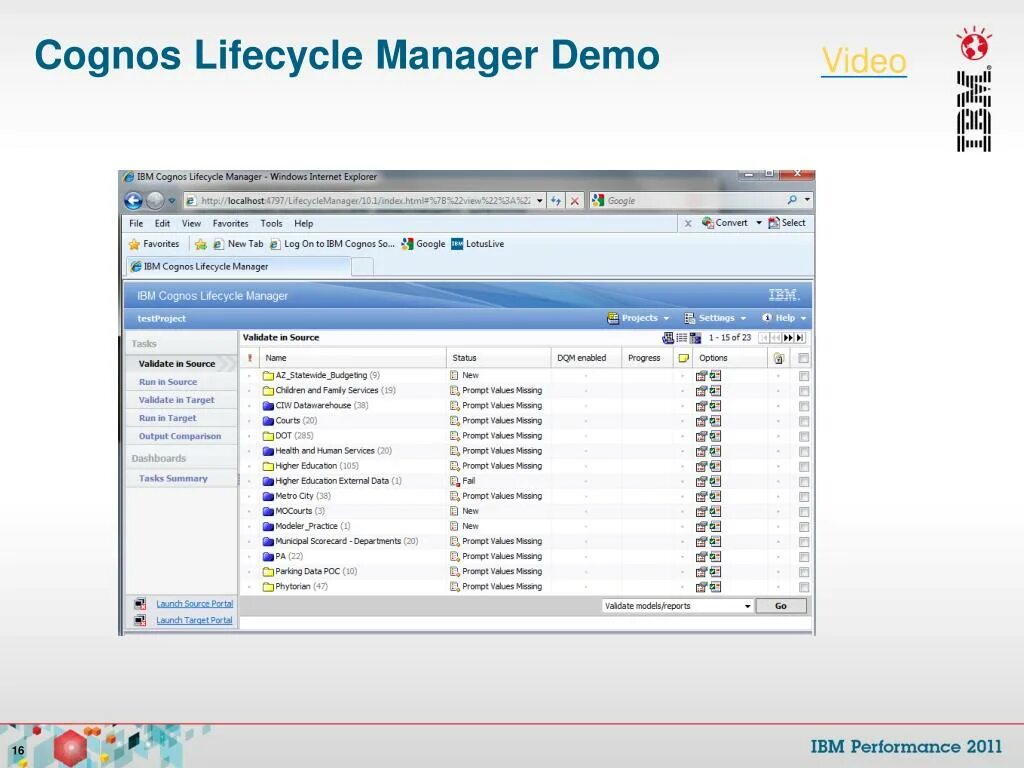
Task: Click second option icon for Courts row
Action: [716, 421]
